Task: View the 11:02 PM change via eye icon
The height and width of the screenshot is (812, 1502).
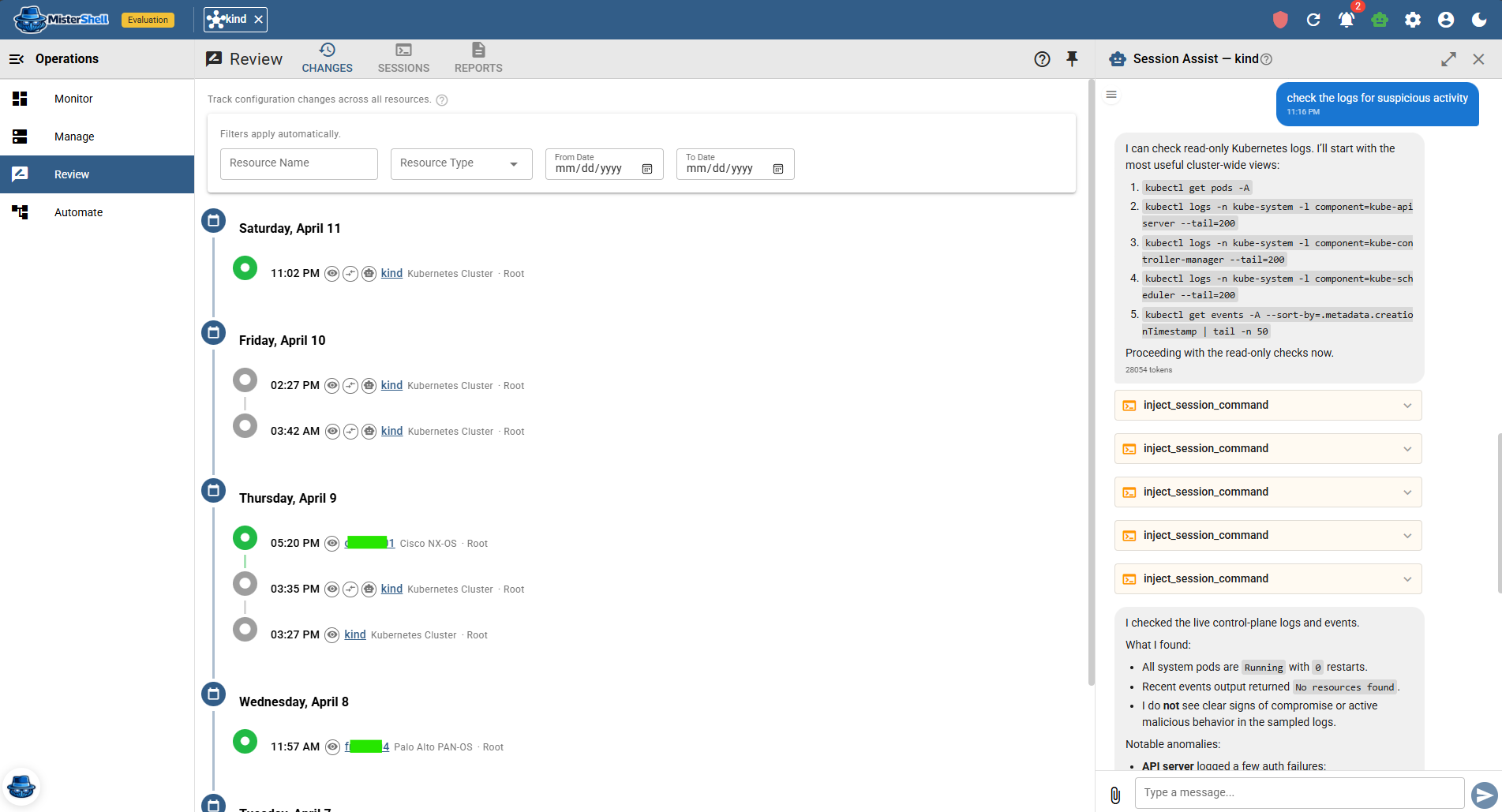Action: [332, 274]
